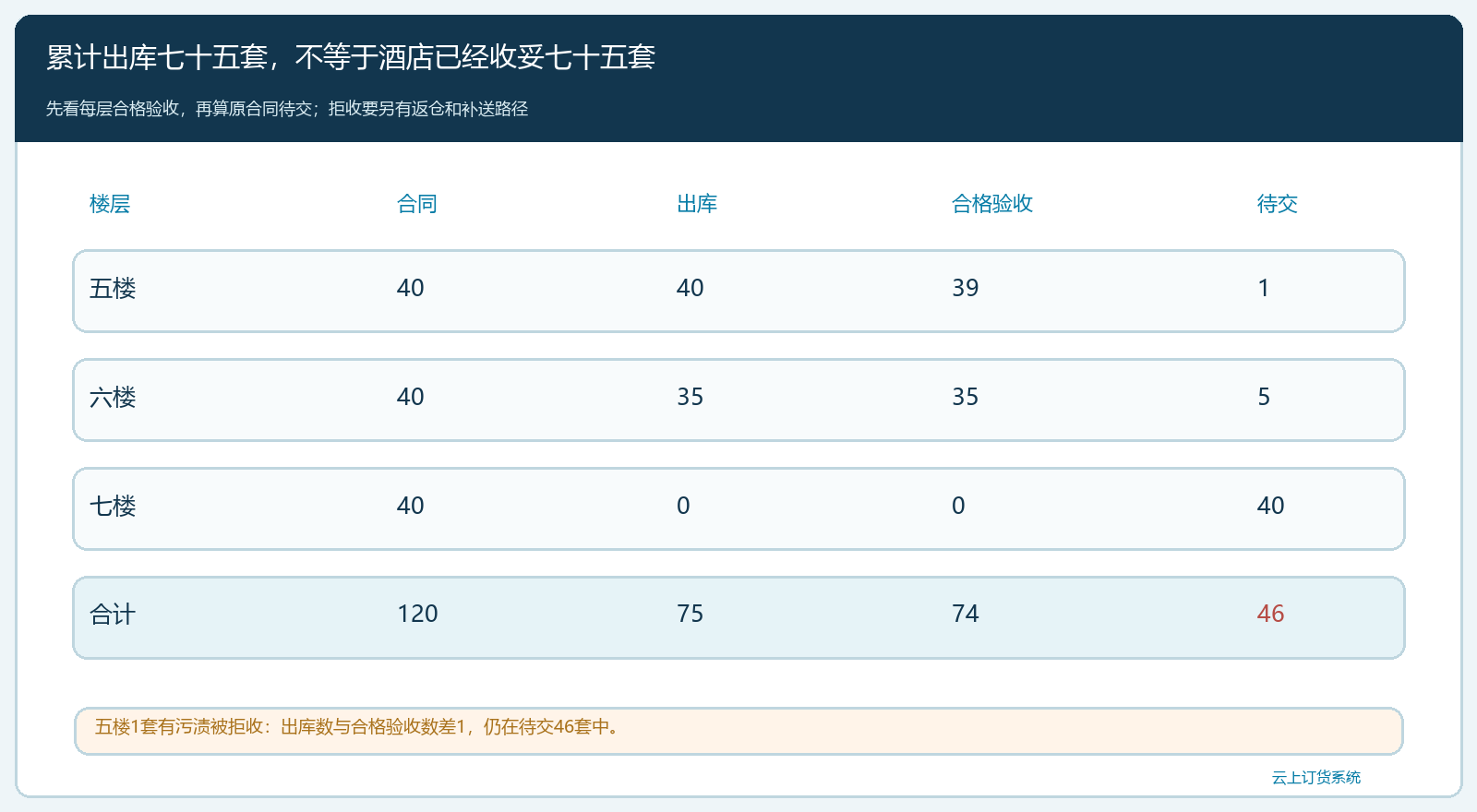Screen dimensions: 1477x812
Task: Click the 楼层 column header
Action: (x=110, y=204)
